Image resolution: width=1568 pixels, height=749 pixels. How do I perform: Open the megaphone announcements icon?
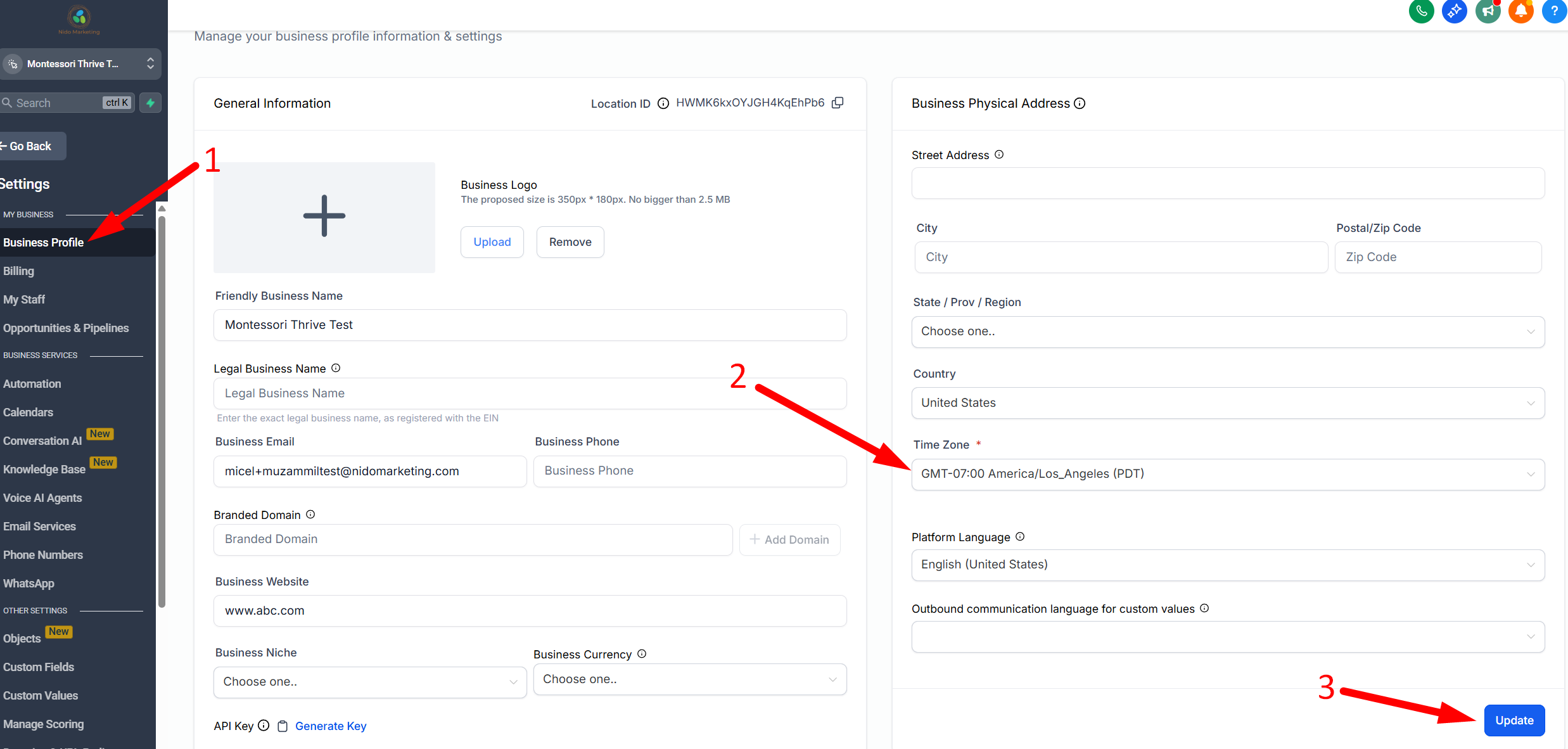coord(1488,11)
